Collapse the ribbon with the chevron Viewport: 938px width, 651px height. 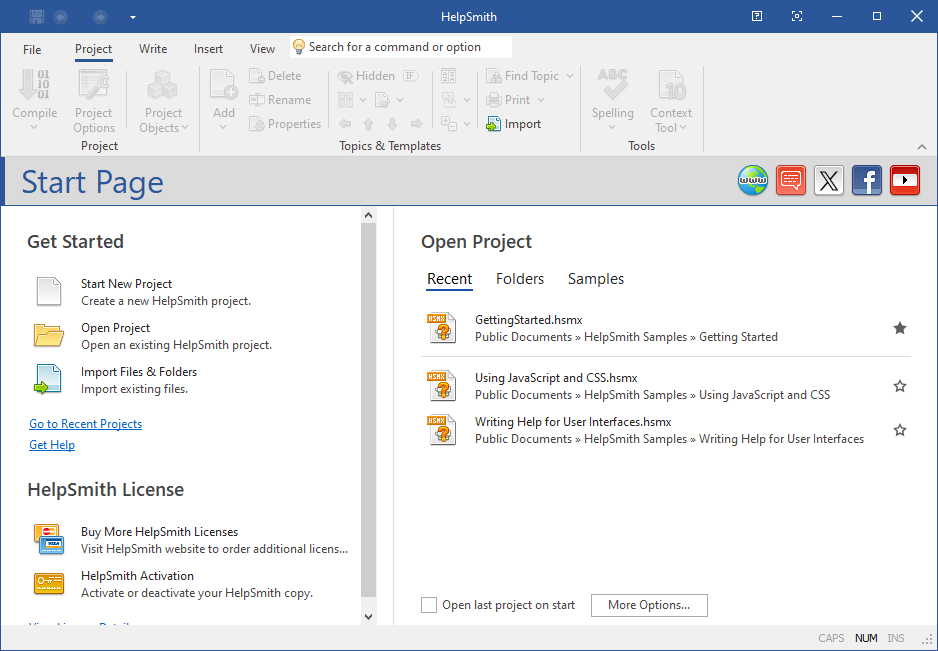pyautogui.click(x=922, y=147)
